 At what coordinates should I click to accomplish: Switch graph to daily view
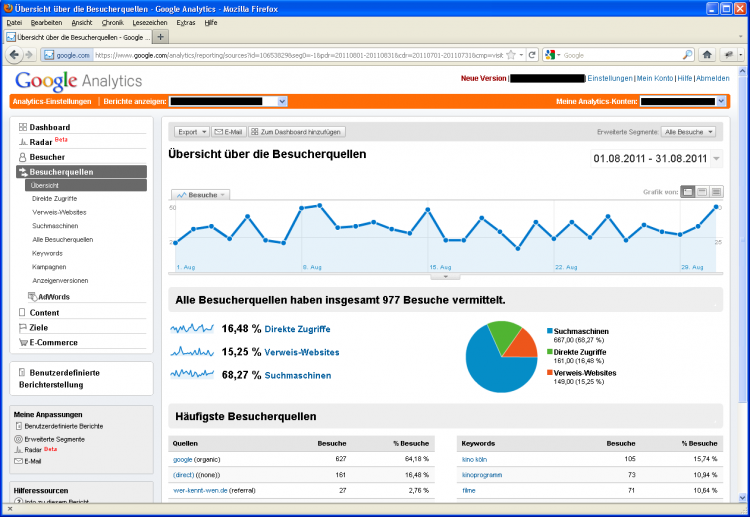688,191
